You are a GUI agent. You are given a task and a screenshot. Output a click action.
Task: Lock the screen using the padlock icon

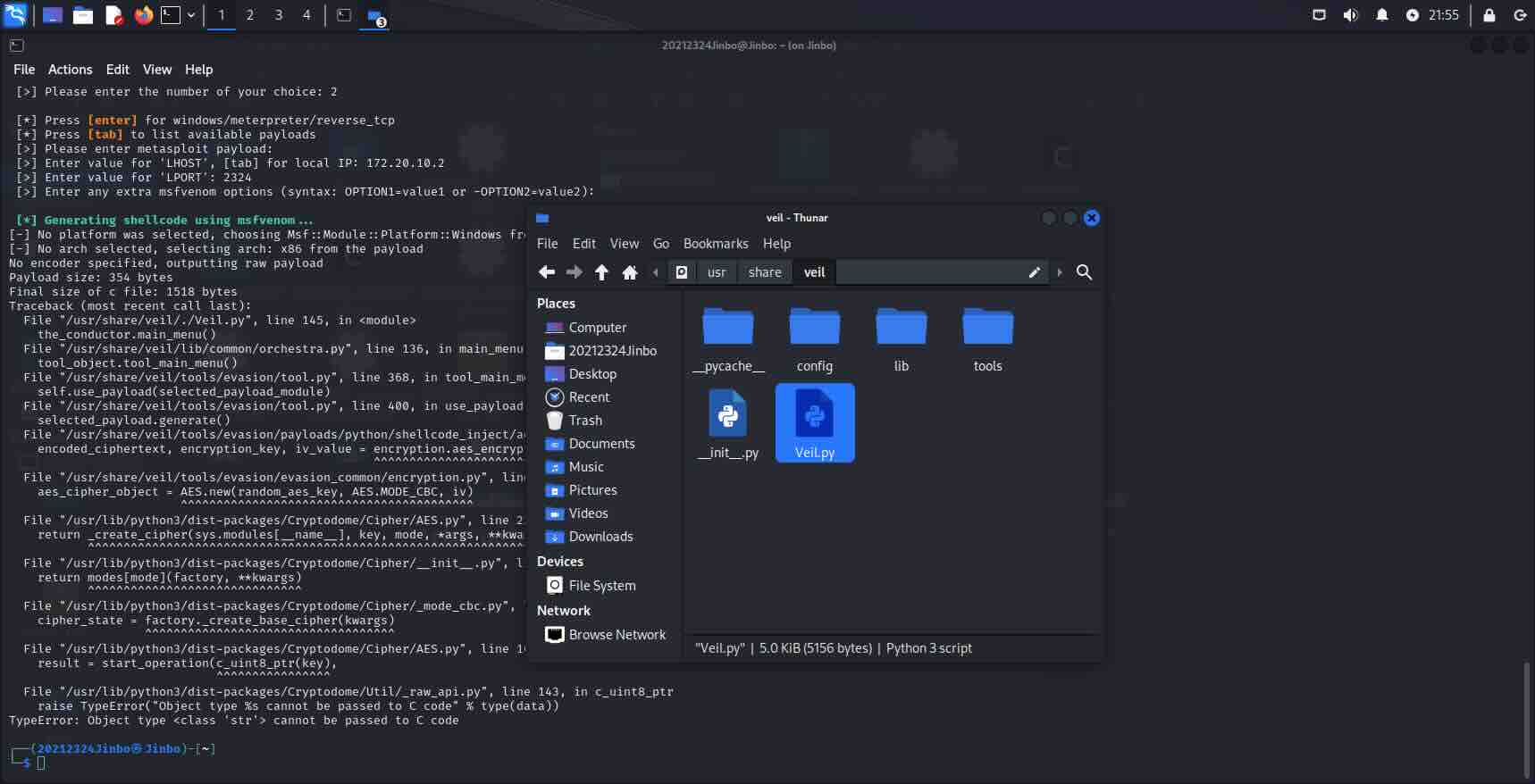pyautogui.click(x=1489, y=15)
